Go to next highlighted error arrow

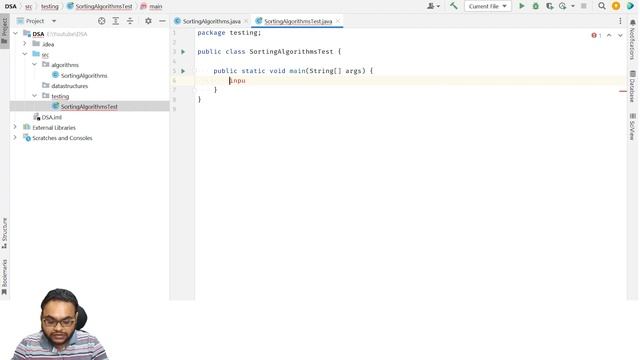point(620,36)
